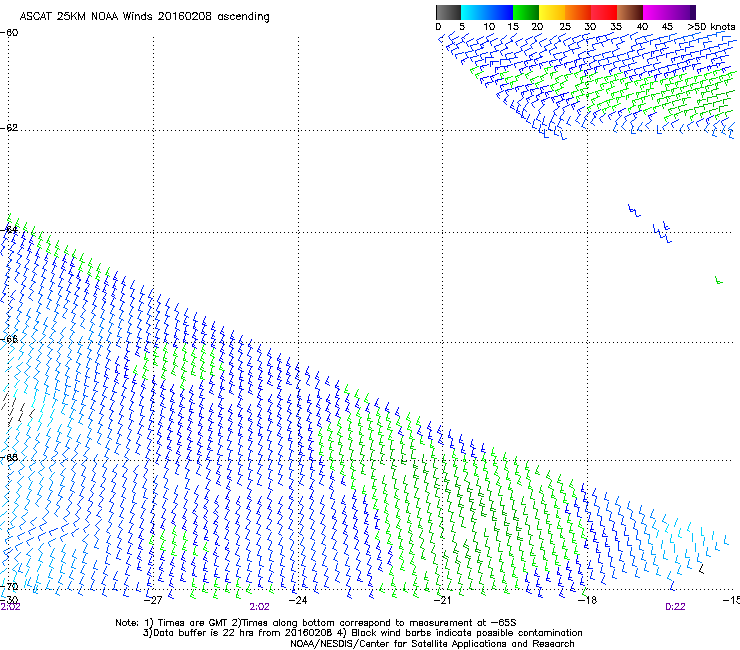
Task: Click the legend label 40
Action: (642, 27)
